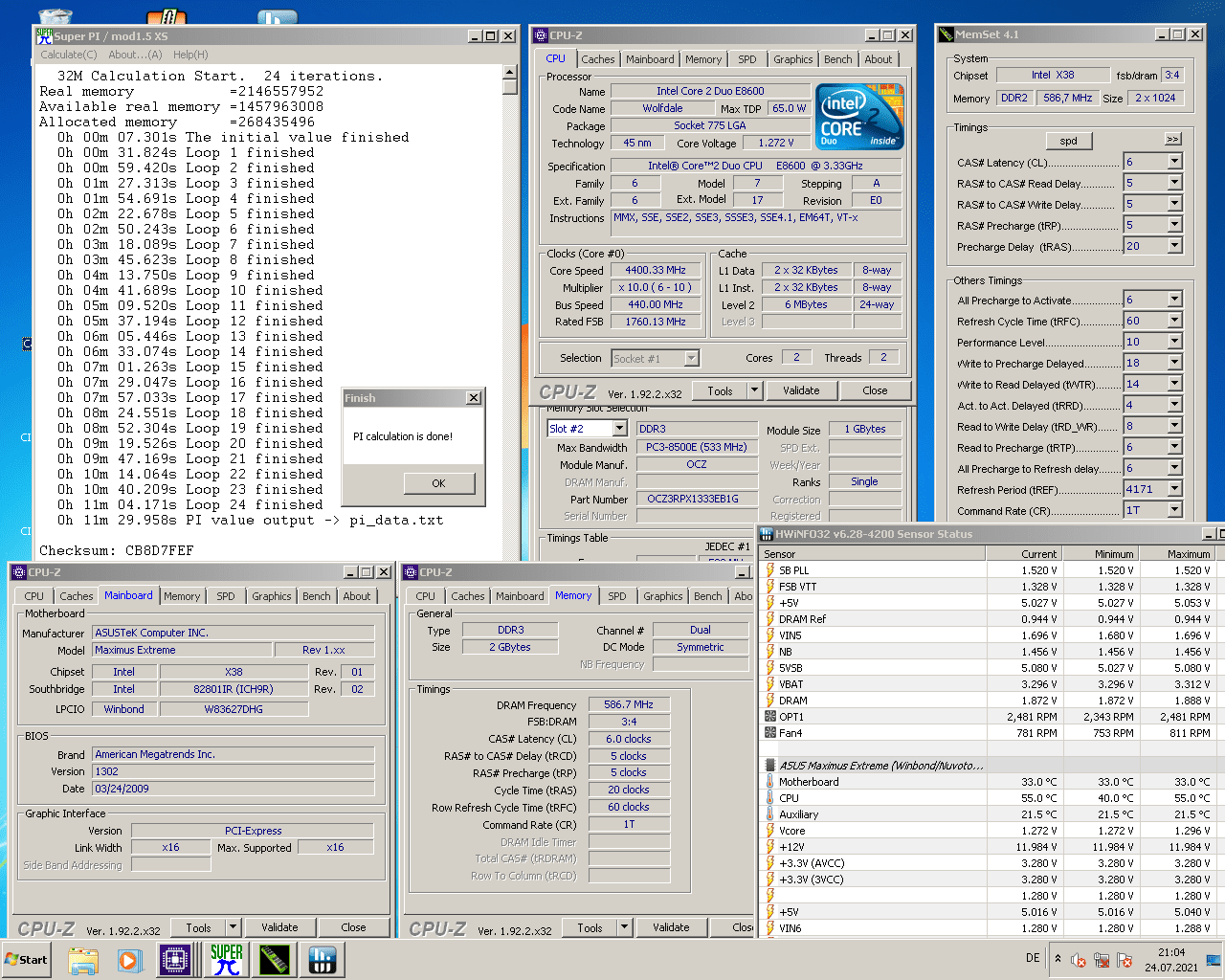
Task: Click the voltage icon beside +12V
Action: click(x=770, y=847)
